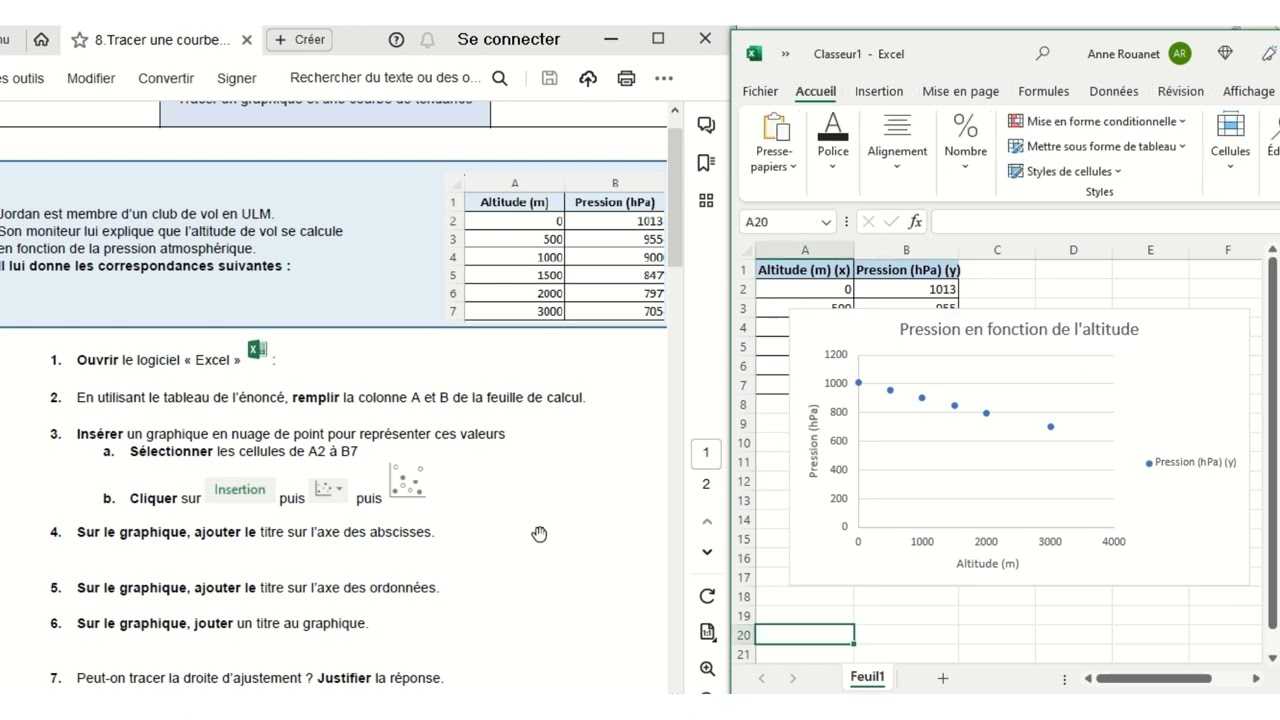Switch to the Insertion ribbon tab
The width and height of the screenshot is (1280, 720).
point(879,91)
